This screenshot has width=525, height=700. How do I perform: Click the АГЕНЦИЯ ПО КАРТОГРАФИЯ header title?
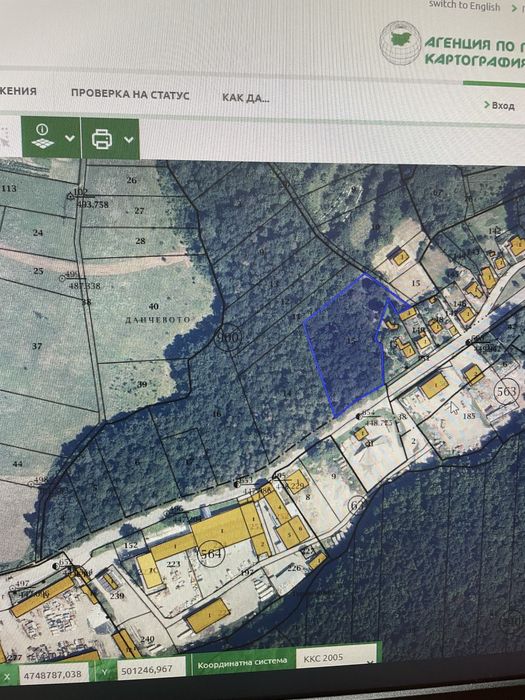[x=474, y=51]
